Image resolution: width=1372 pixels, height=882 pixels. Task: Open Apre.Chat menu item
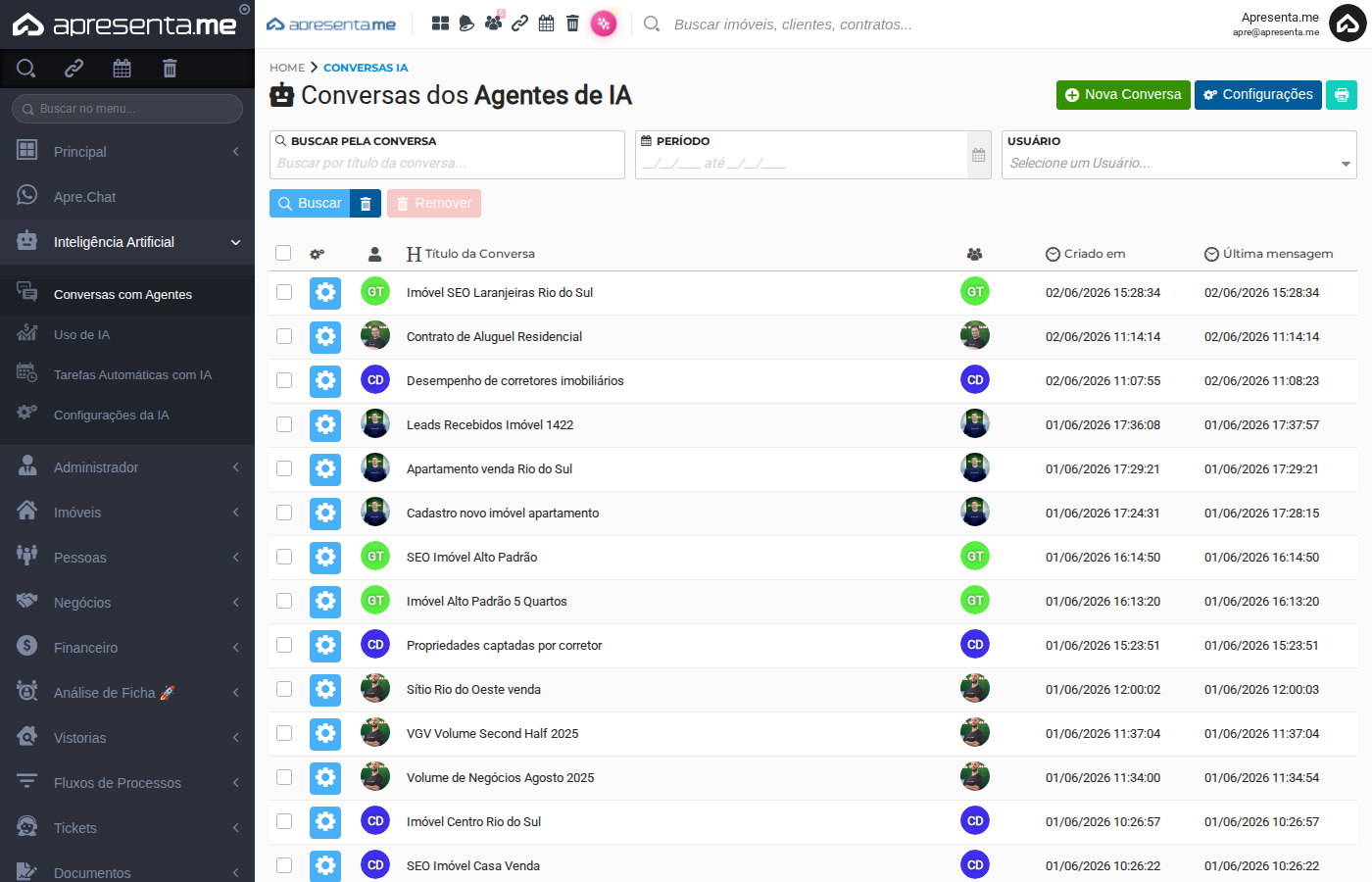[127, 197]
